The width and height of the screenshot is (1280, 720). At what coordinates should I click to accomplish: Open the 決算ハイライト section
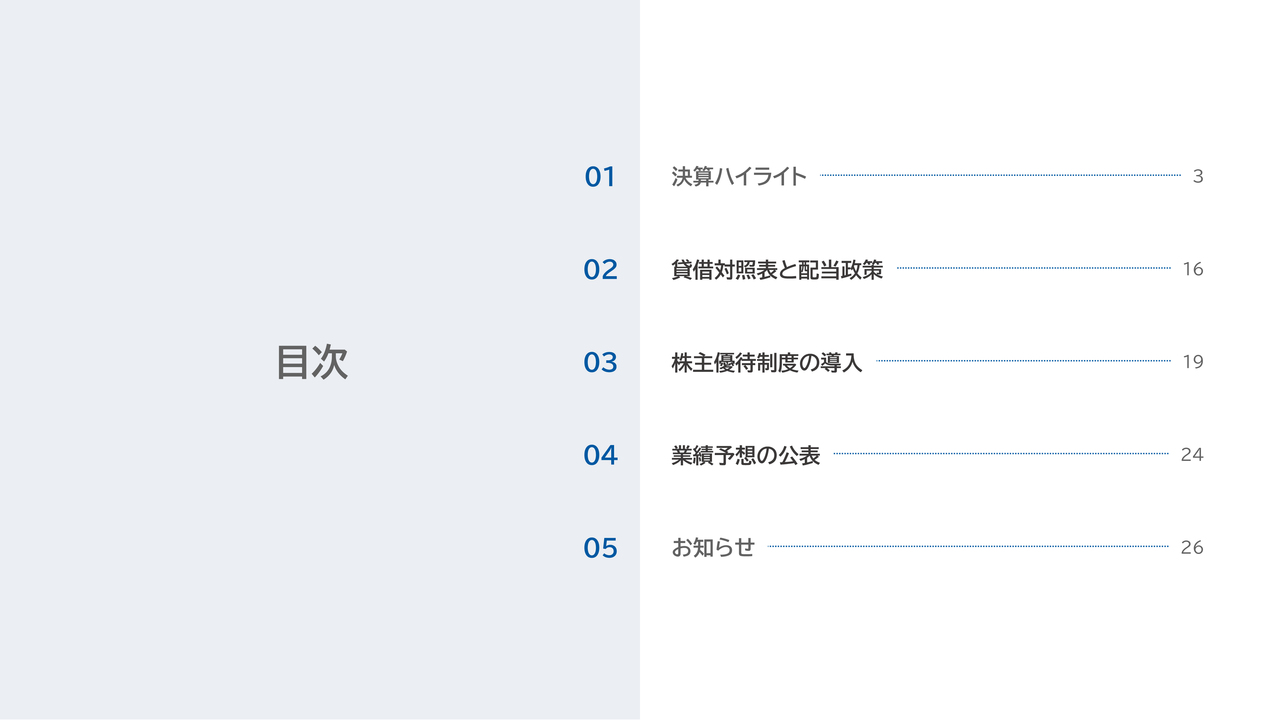739,177
